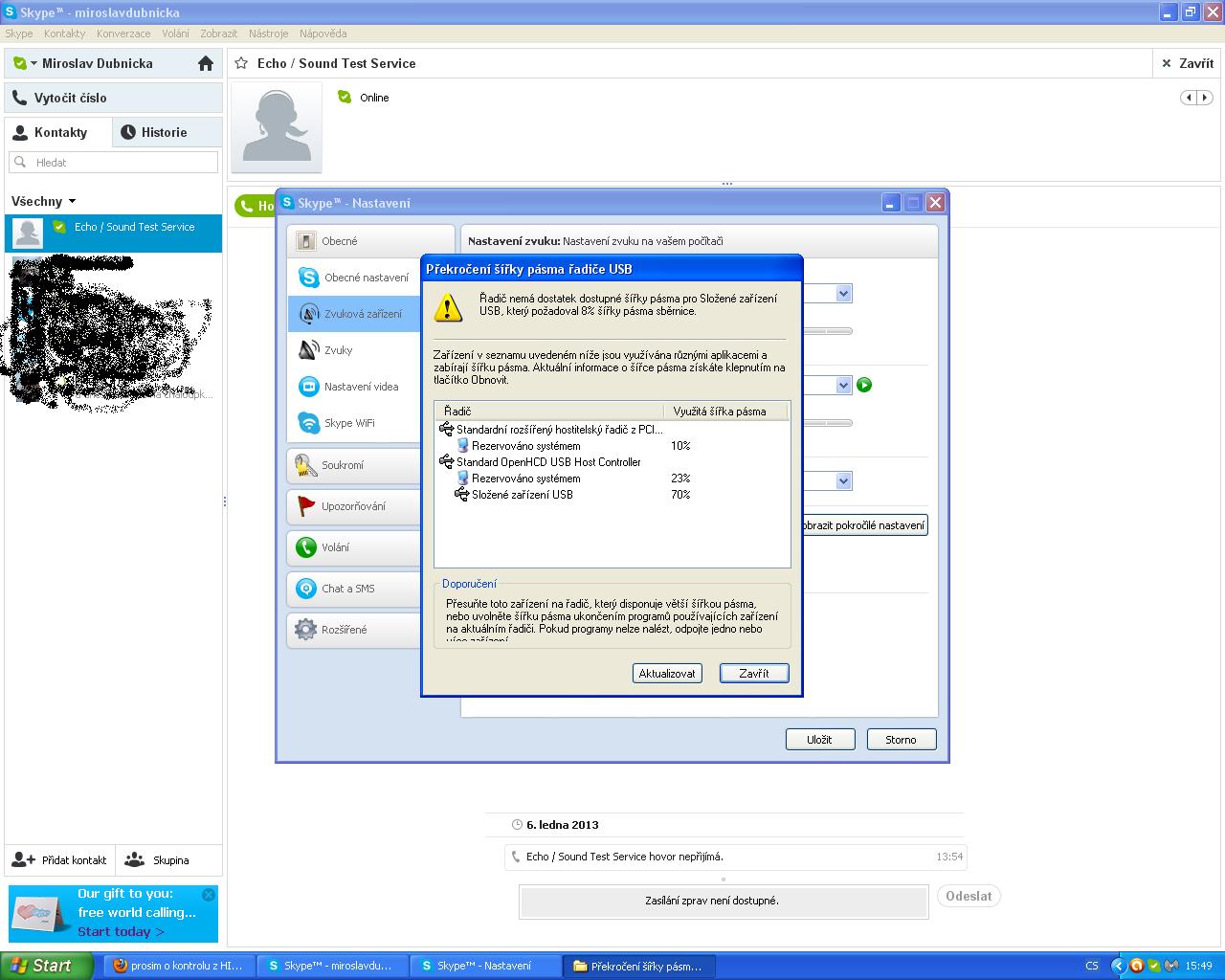This screenshot has width=1225, height=980.
Task: Open the Skype menu in menu bar
Action: click(x=19, y=33)
